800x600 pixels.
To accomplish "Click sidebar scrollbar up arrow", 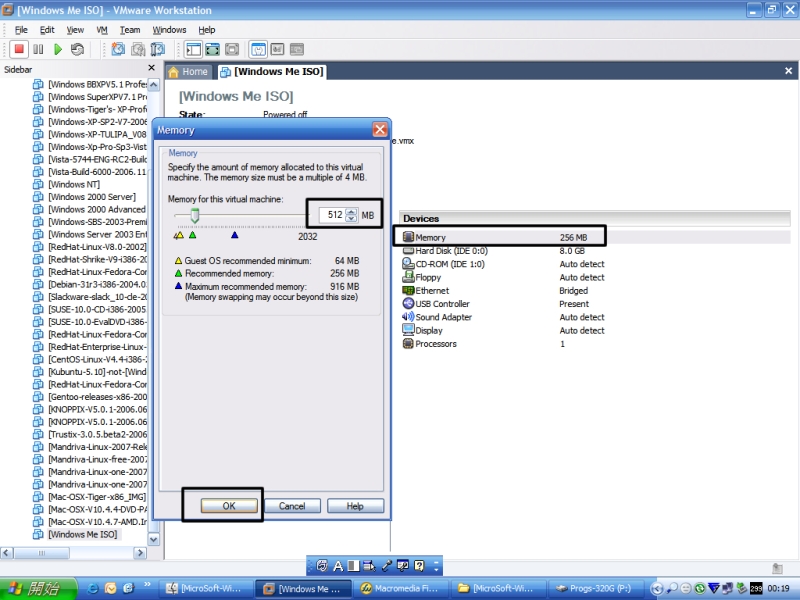I will click(154, 85).
